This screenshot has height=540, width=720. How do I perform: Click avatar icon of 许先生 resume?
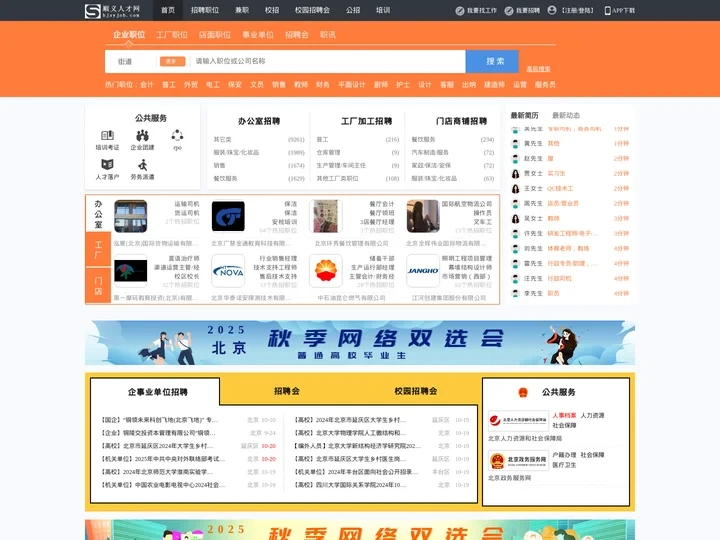[x=516, y=234]
